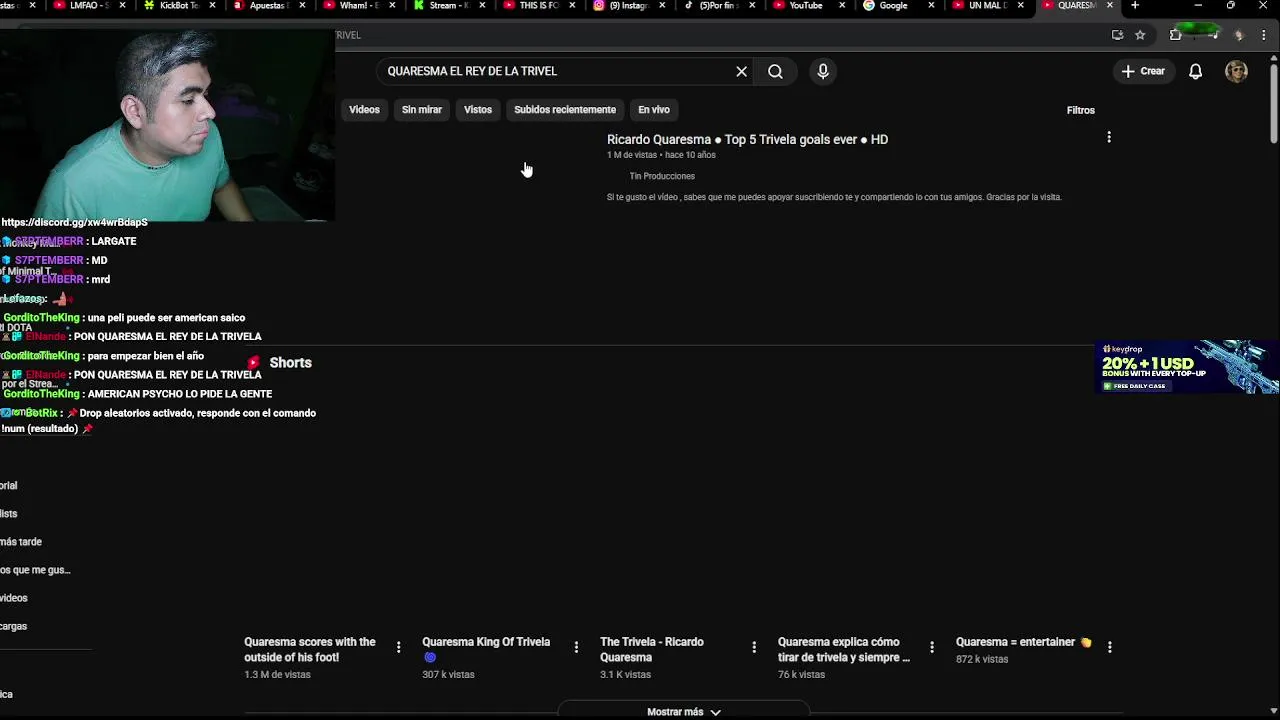
Task: Close the Google browser tab
Action: (932, 5)
